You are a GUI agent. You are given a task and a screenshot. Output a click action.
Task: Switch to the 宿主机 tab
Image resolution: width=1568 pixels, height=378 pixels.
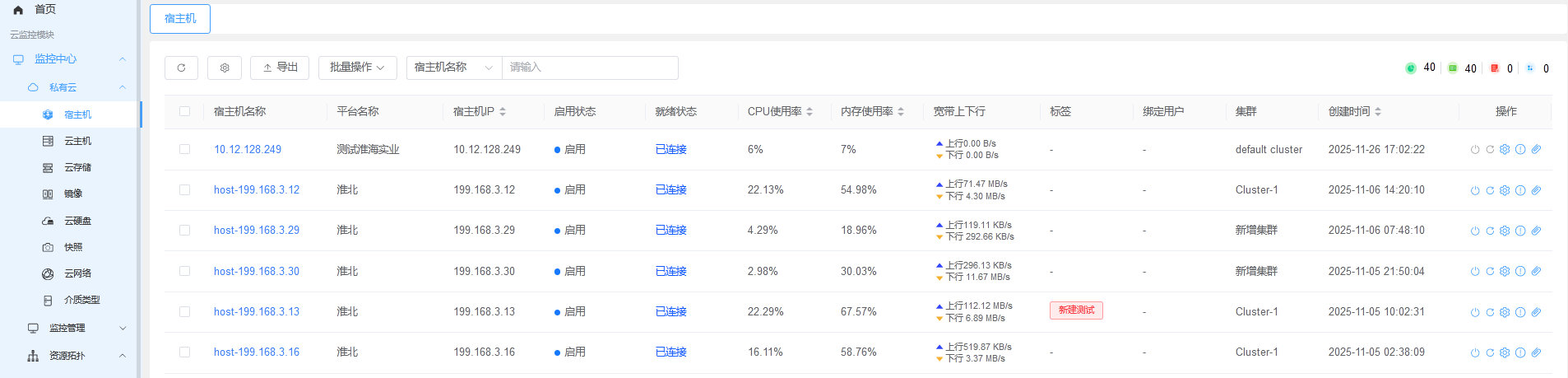(x=180, y=18)
